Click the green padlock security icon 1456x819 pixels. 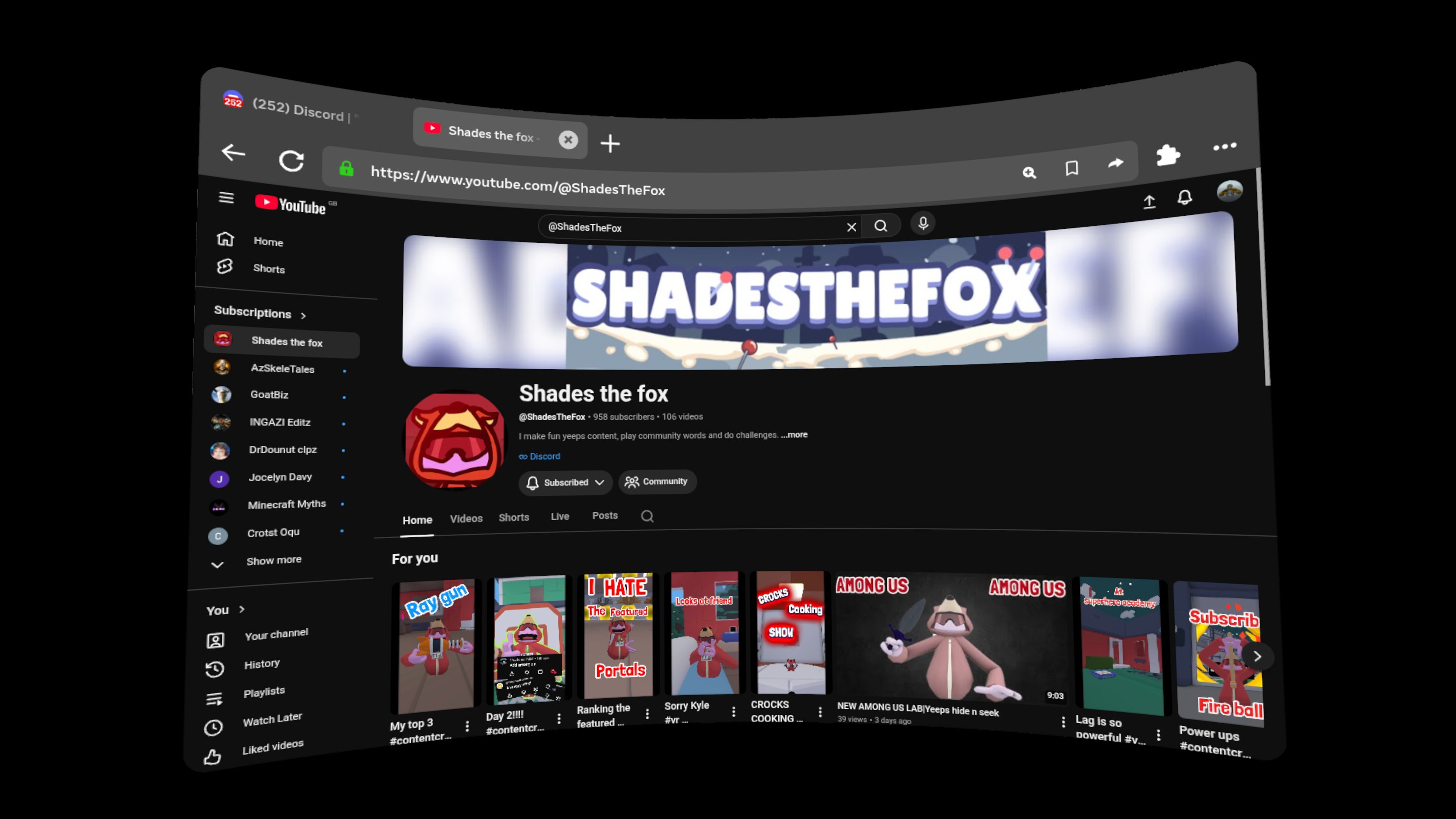coord(346,168)
